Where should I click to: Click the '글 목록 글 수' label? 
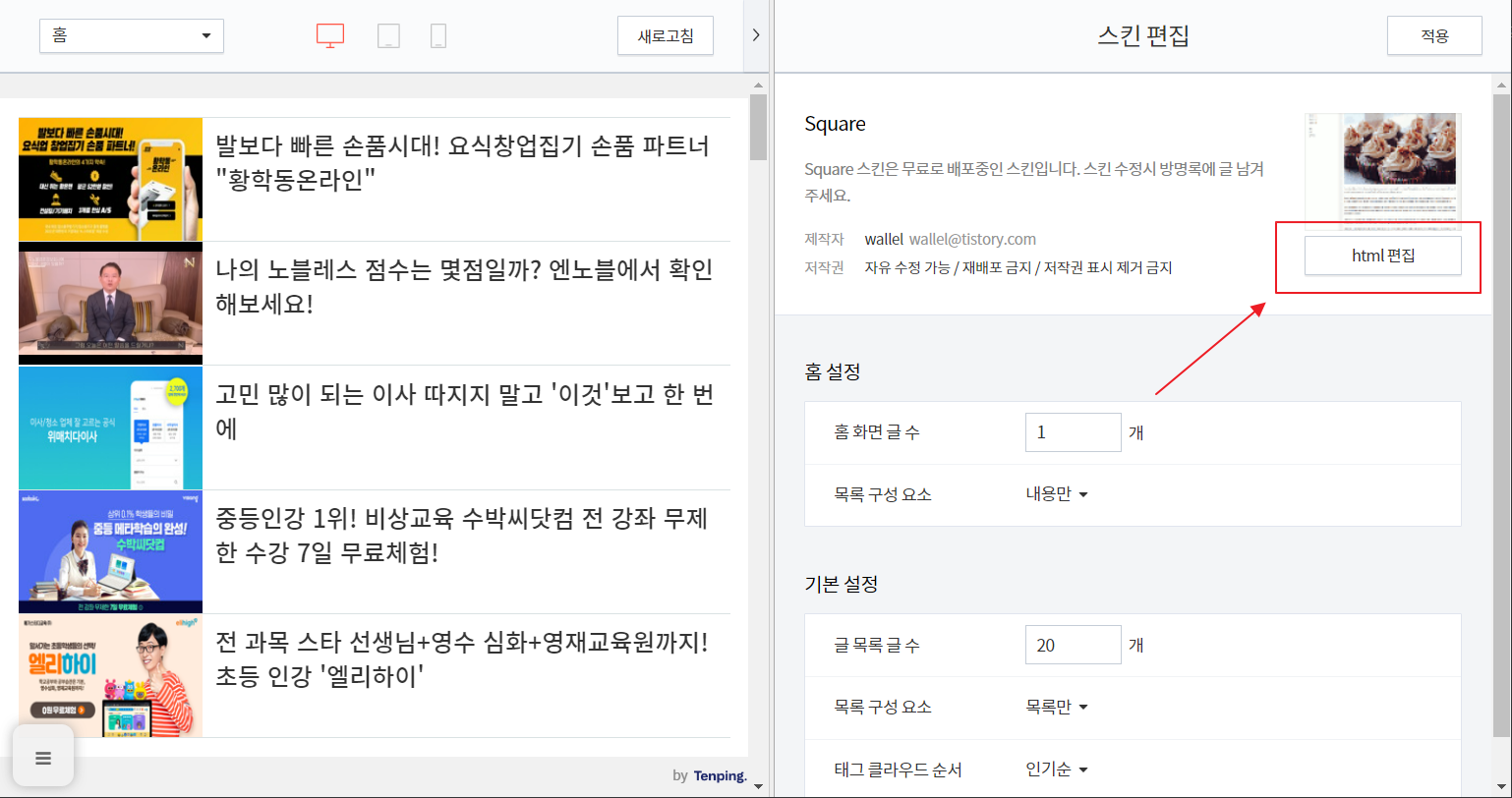877,645
